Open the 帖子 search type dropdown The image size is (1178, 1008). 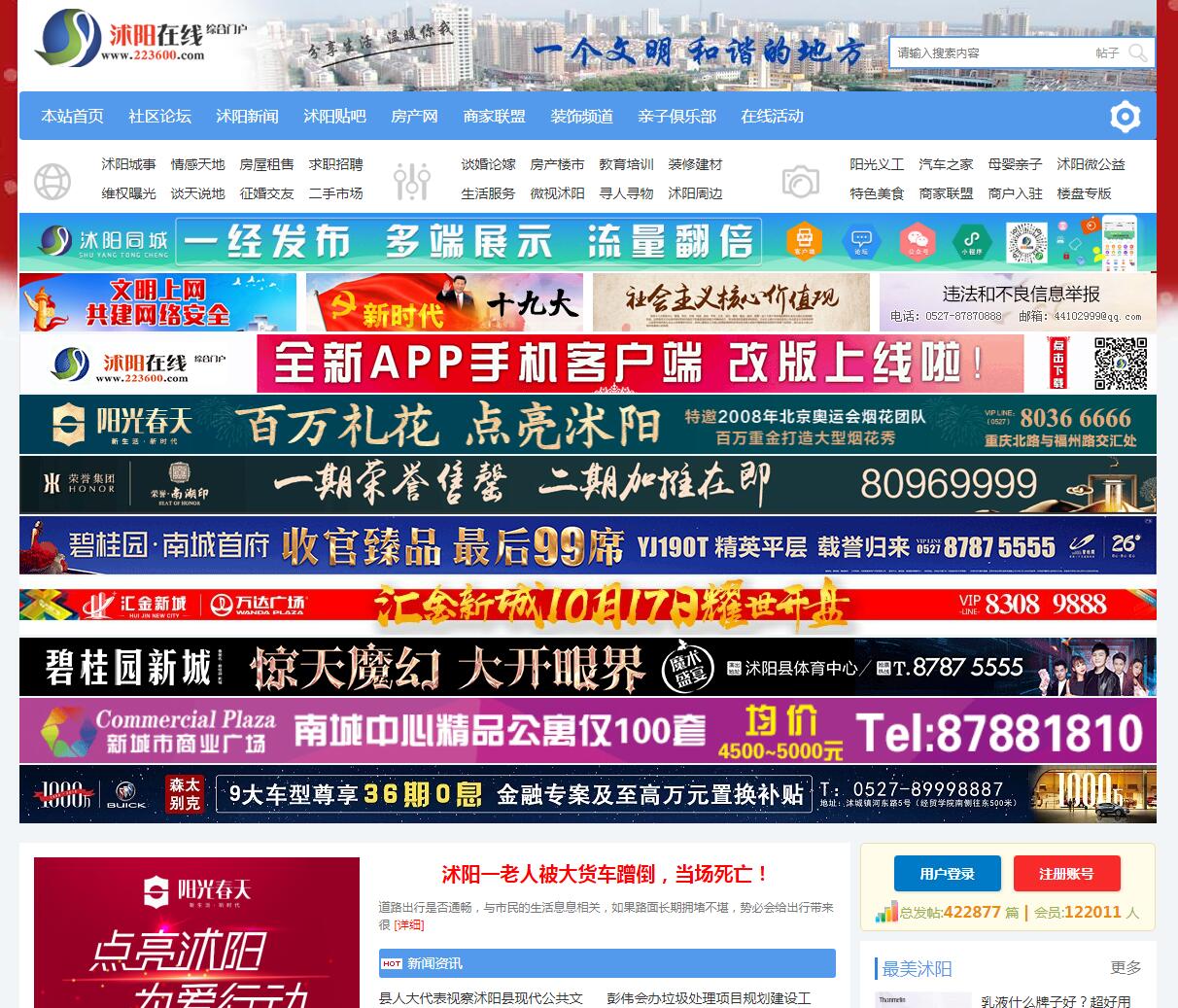click(x=1107, y=52)
